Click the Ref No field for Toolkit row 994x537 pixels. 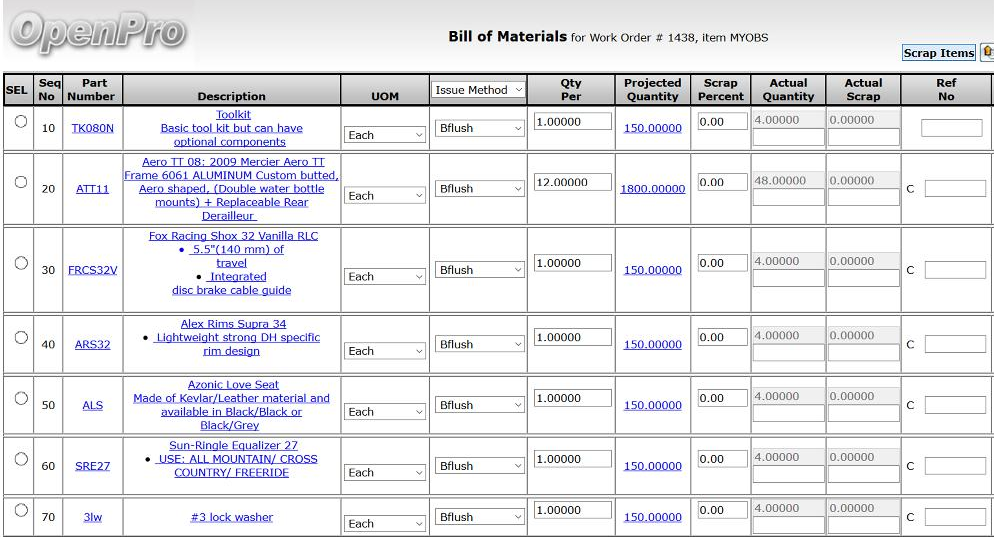click(951, 128)
